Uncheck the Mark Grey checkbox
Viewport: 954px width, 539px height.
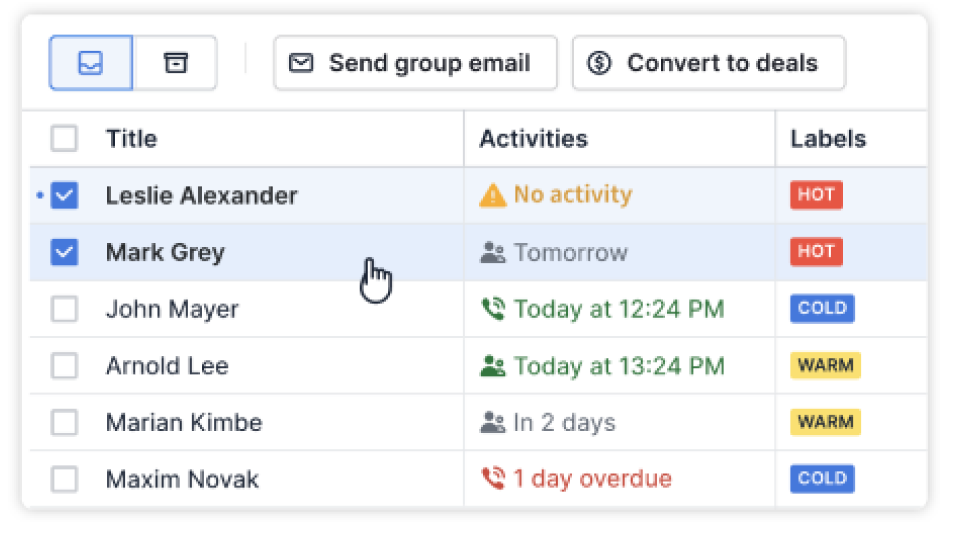pos(64,252)
